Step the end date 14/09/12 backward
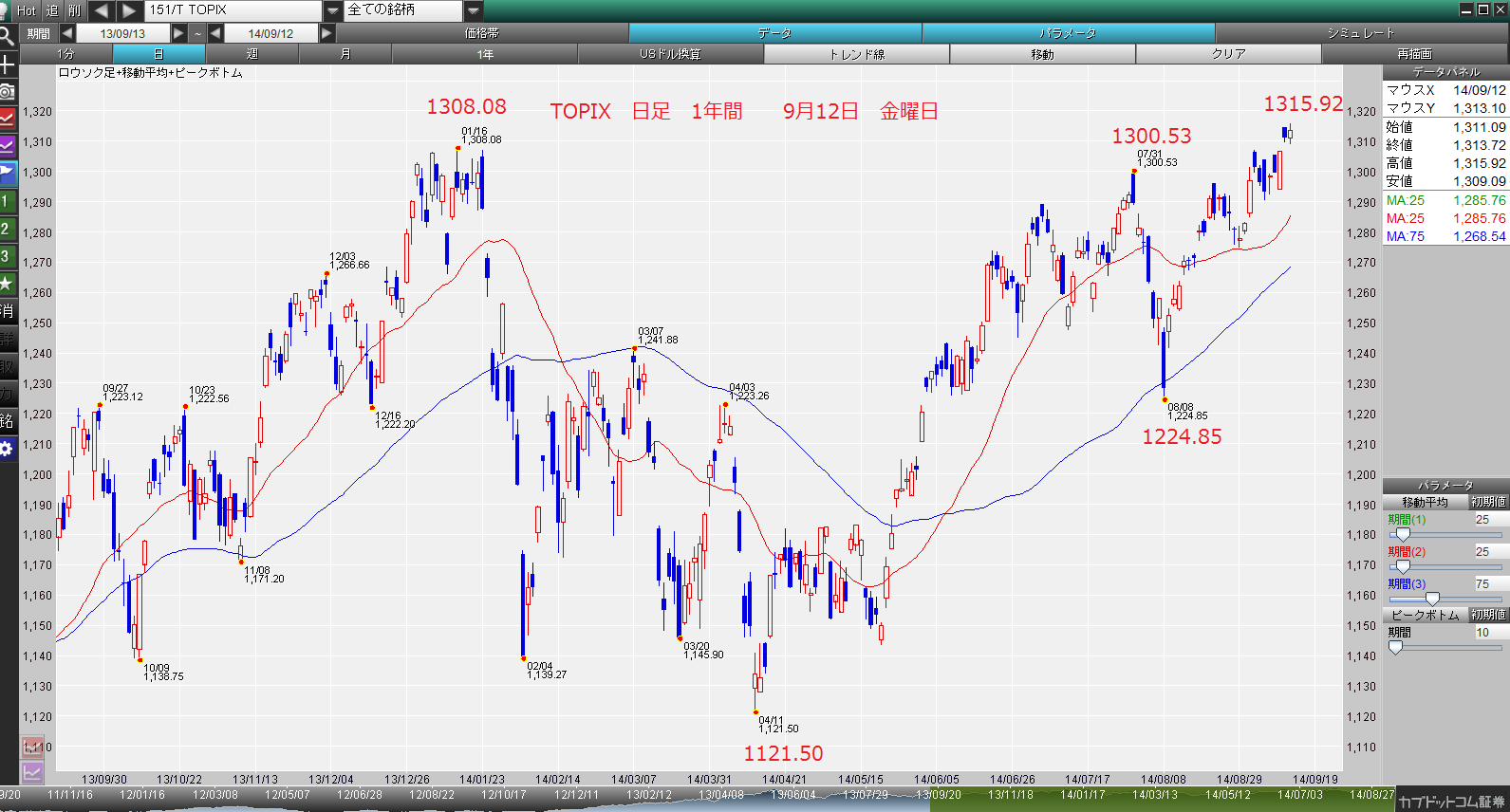This screenshot has height=812, width=1510. point(215,33)
